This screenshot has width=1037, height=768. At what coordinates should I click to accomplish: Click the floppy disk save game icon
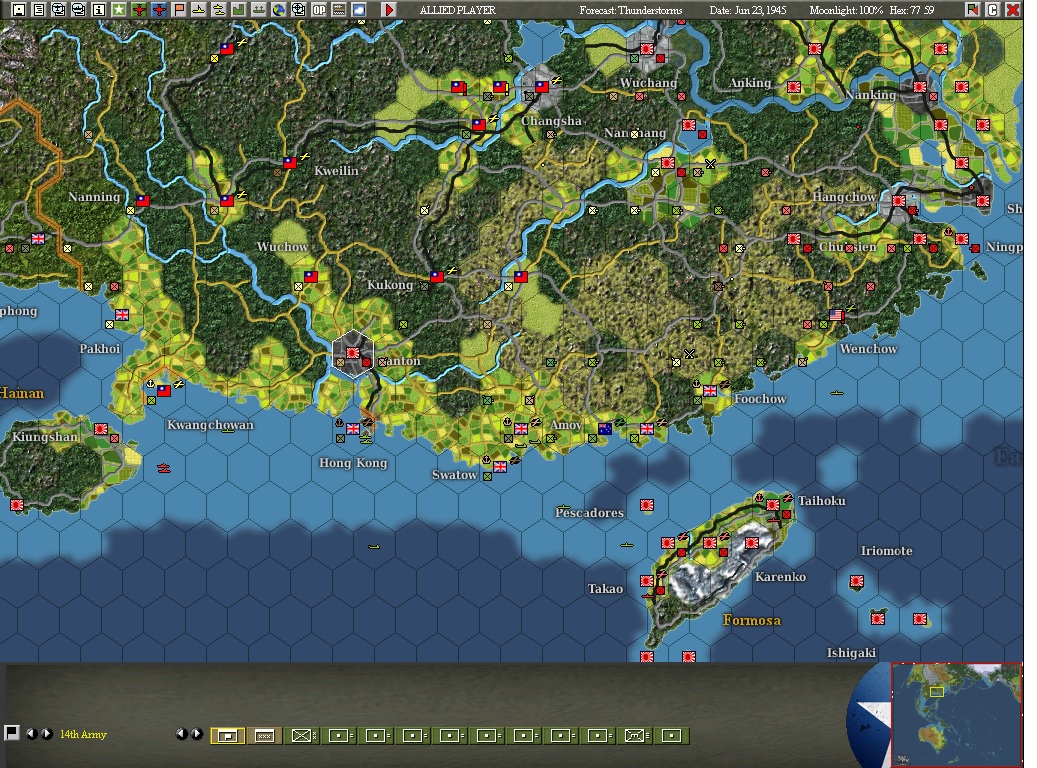(x=19, y=9)
